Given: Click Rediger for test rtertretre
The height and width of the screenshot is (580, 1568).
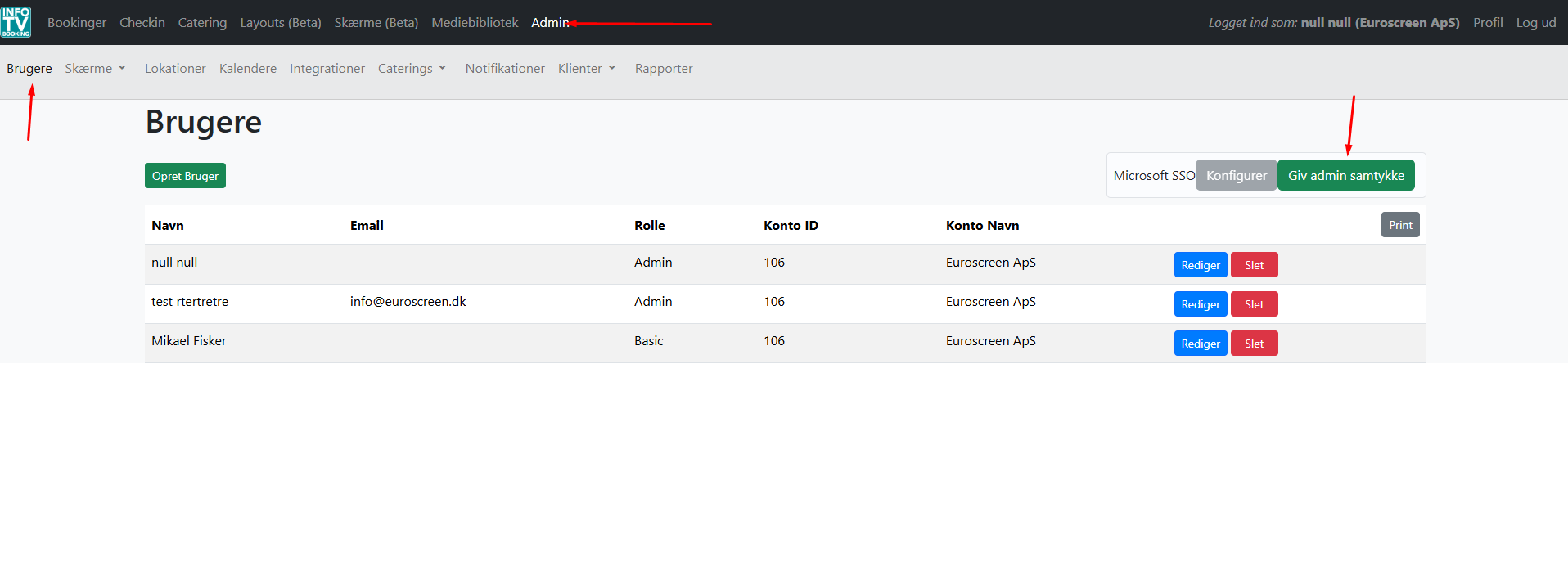Looking at the screenshot, I should [x=1201, y=304].
